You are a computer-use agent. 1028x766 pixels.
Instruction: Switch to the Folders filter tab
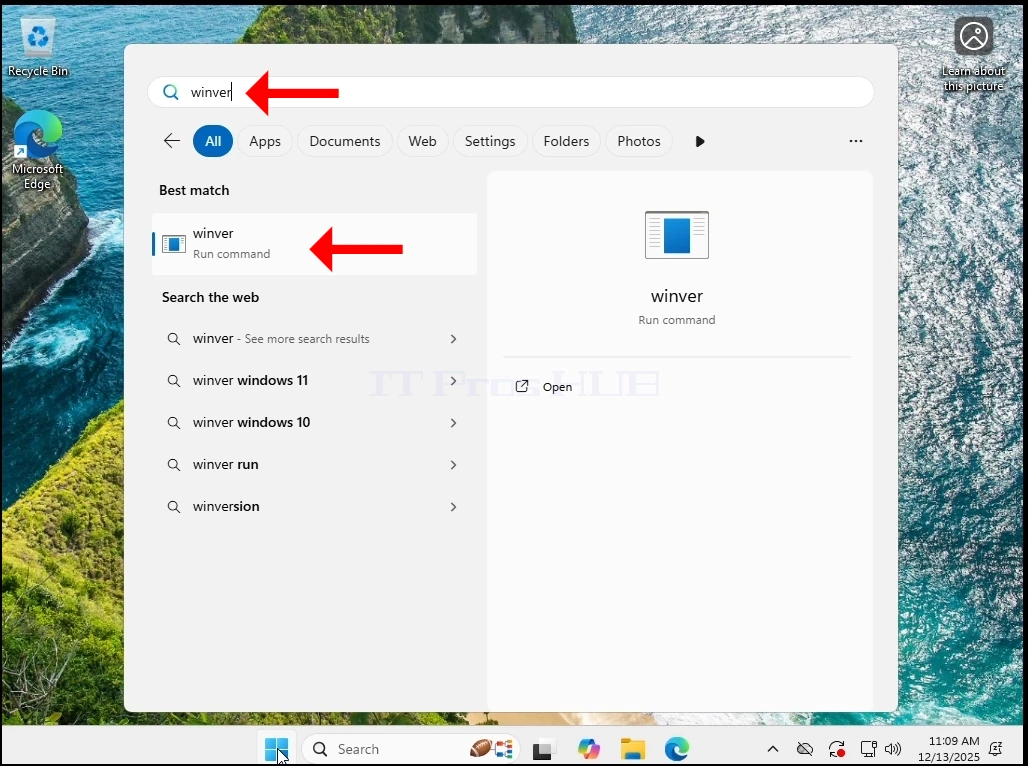[566, 141]
